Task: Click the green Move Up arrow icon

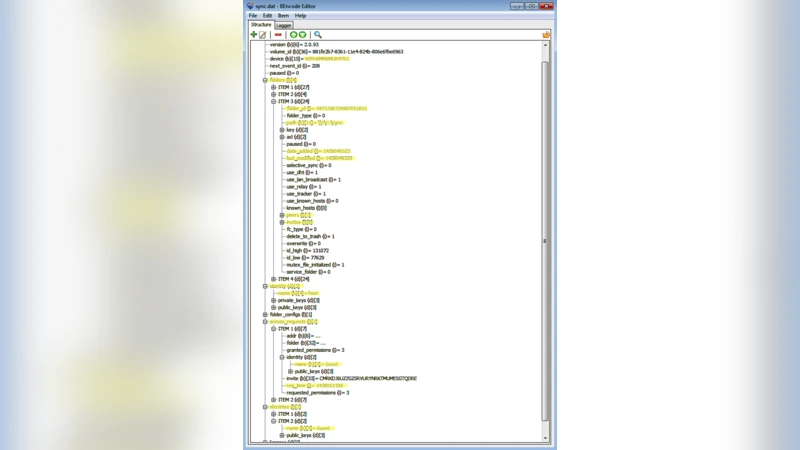Action: click(293, 35)
